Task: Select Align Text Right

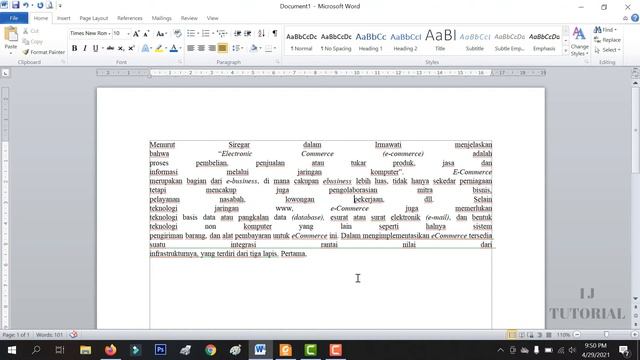Action: [x=212, y=48]
